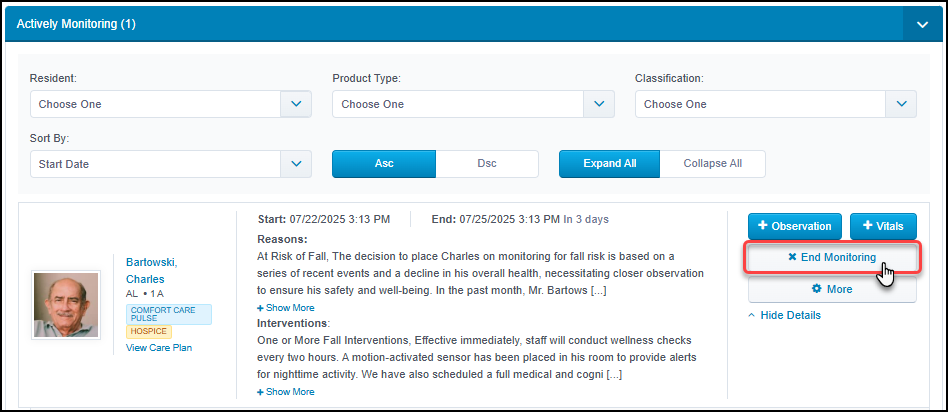Screen dimensions: 948x412
Task: Open the Product Type dropdown
Action: pos(473,104)
